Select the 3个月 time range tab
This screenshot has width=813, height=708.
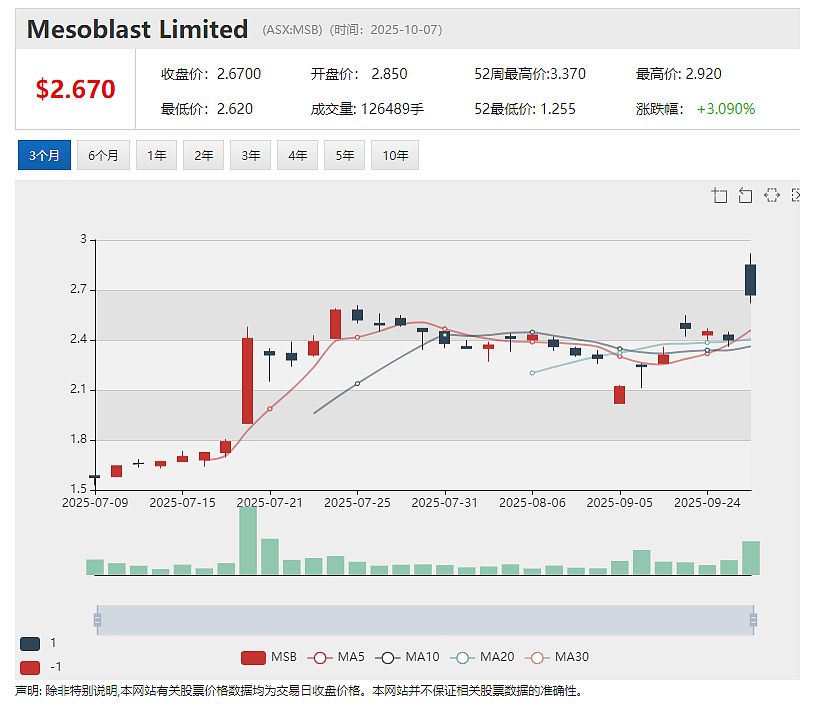(44, 155)
